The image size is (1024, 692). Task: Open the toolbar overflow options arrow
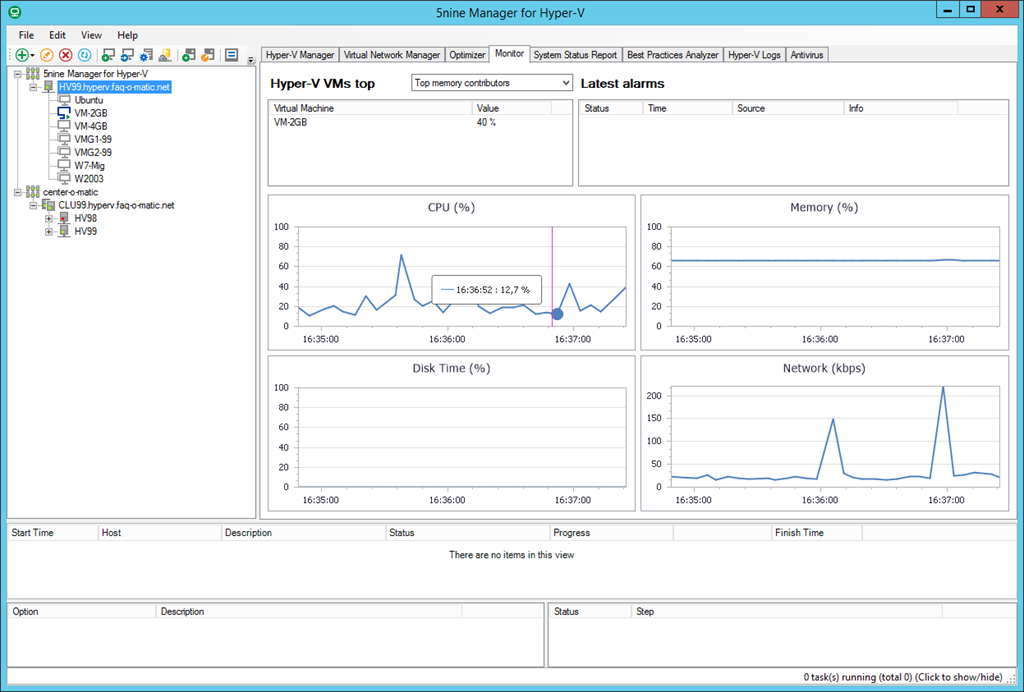pos(251,60)
